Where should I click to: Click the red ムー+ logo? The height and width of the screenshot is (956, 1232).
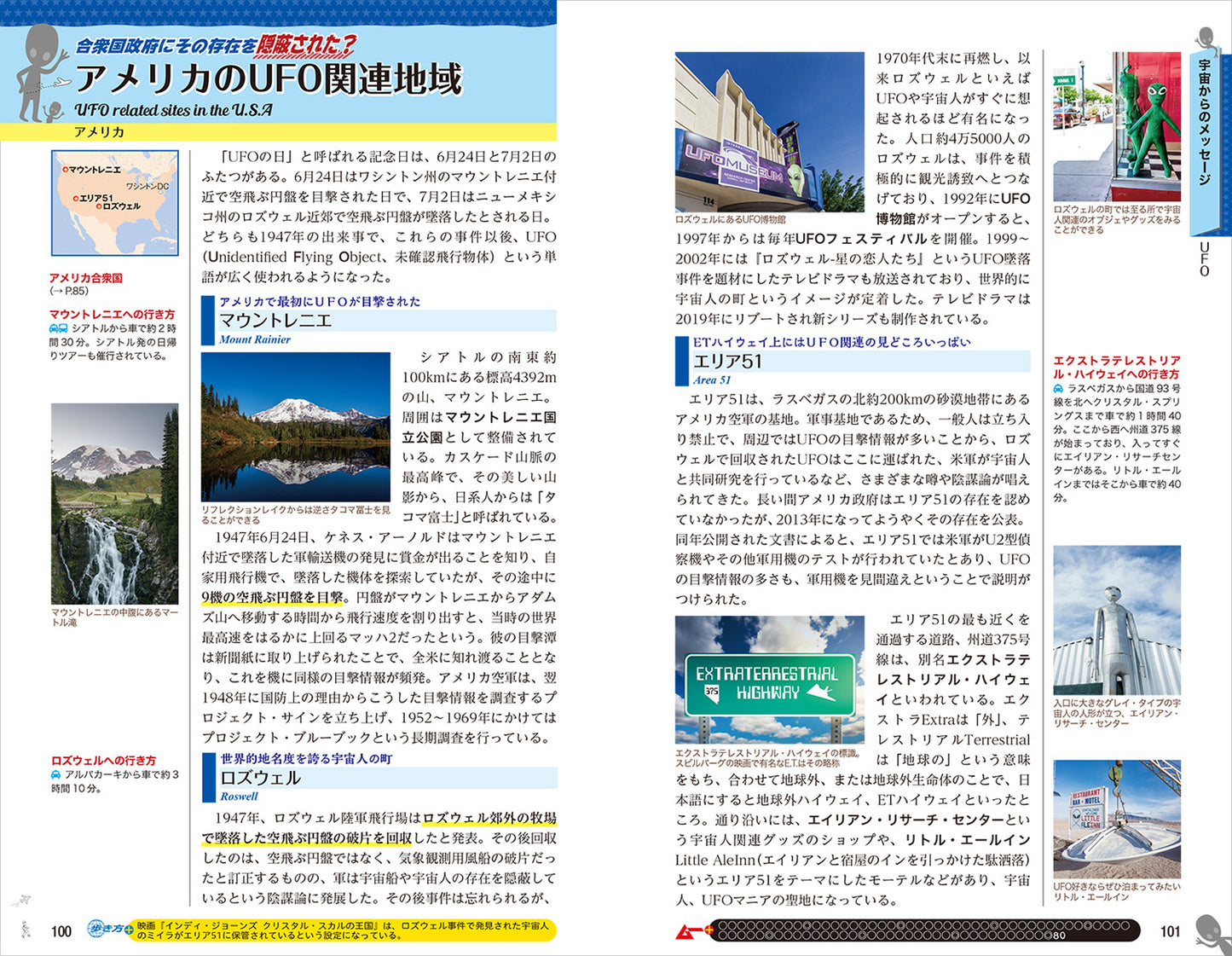pos(689,931)
